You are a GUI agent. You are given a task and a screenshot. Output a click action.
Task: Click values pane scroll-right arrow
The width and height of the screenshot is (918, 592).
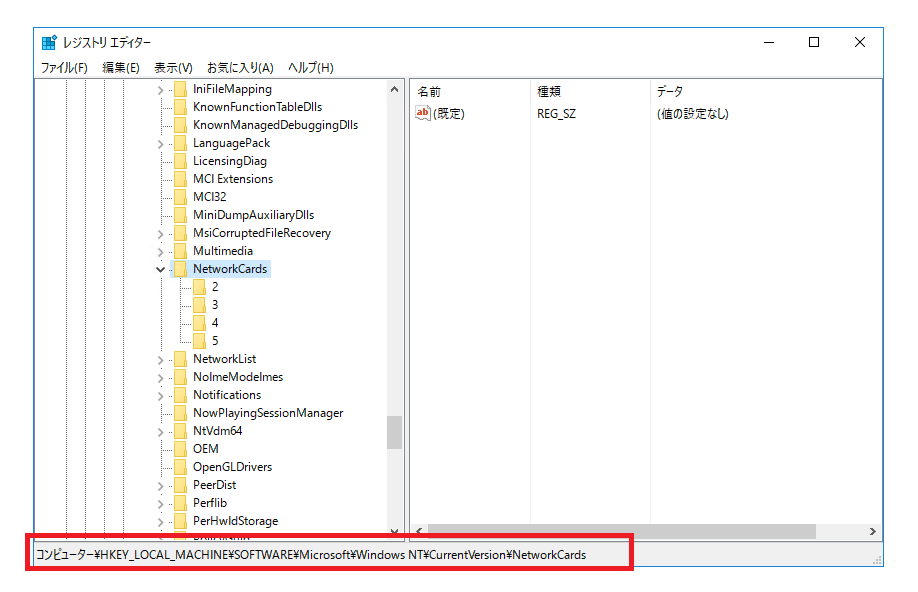[x=873, y=531]
